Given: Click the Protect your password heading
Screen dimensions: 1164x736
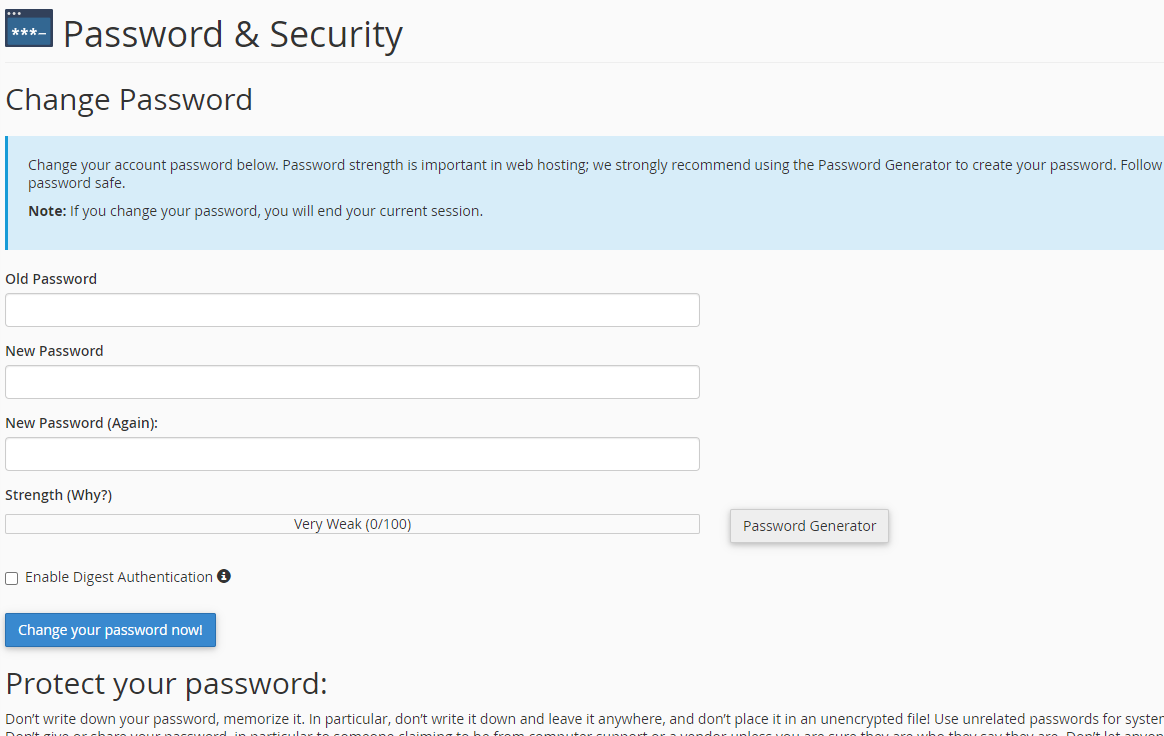Looking at the screenshot, I should click(x=166, y=684).
